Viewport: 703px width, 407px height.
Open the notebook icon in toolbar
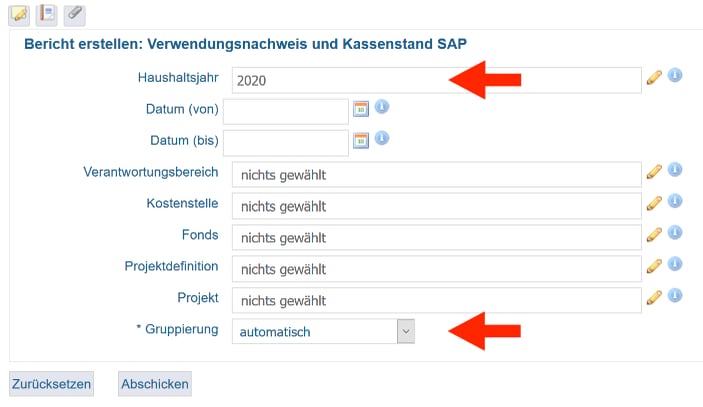[x=46, y=13]
